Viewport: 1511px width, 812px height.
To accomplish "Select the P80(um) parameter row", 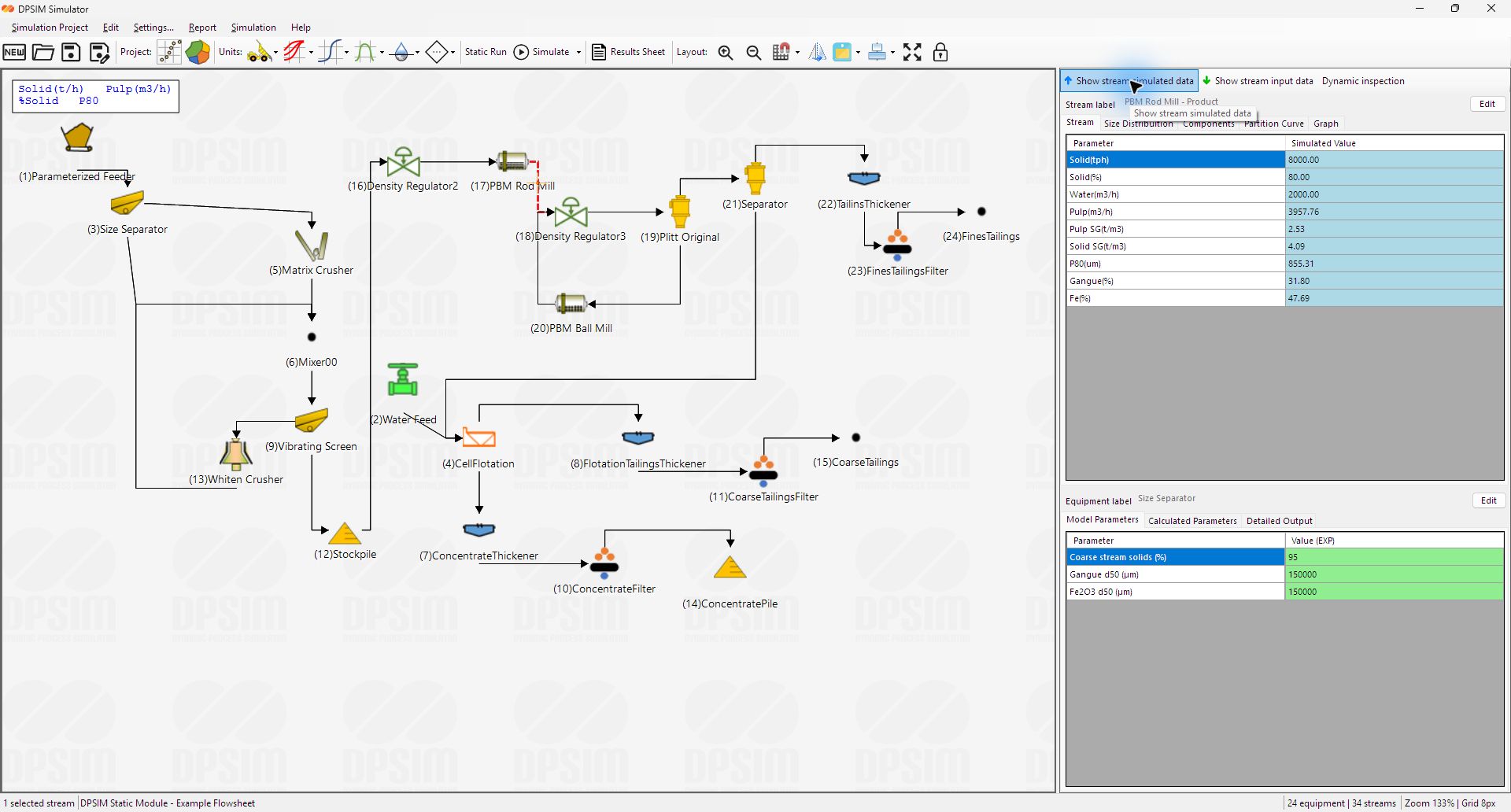I will (1285, 264).
